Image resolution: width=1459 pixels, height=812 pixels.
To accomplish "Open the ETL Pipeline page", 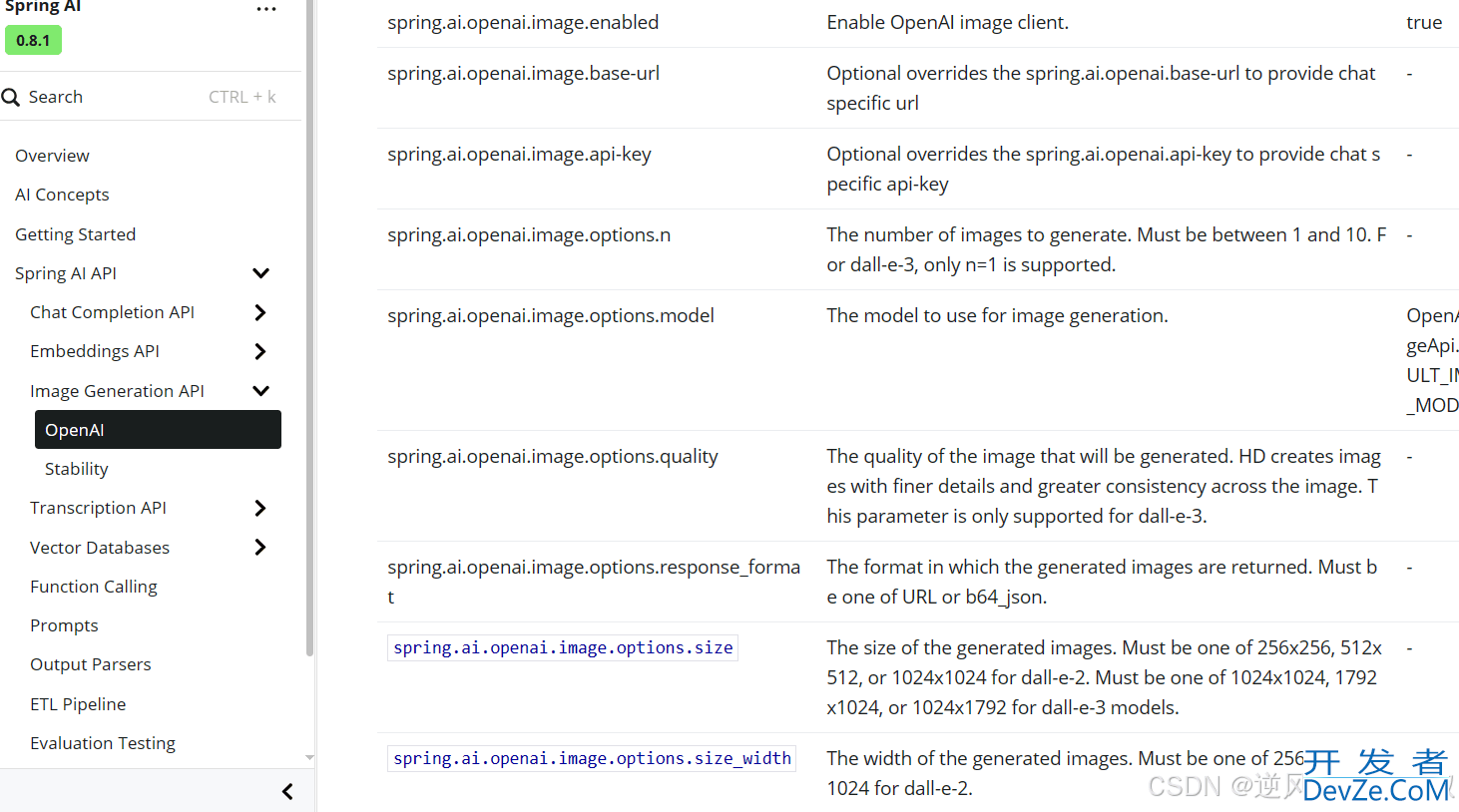I will coord(78,704).
